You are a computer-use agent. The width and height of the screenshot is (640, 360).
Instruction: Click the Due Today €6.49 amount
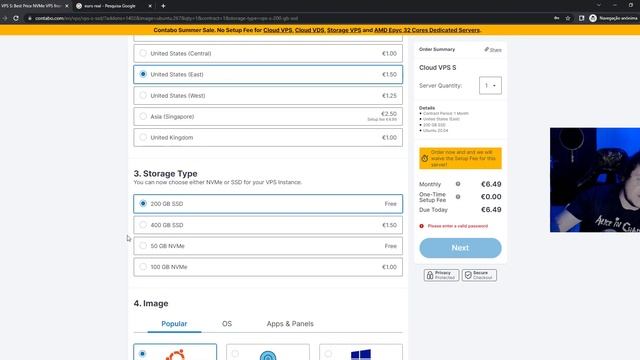point(491,210)
